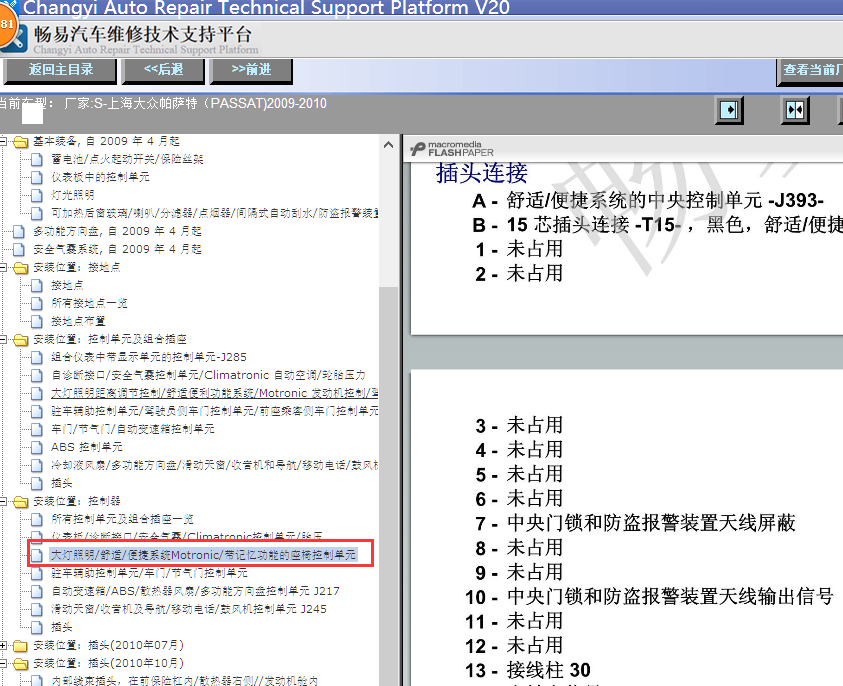Click the tree panel vertical scrollbar thumb
The width and height of the screenshot is (843, 686).
[389, 487]
